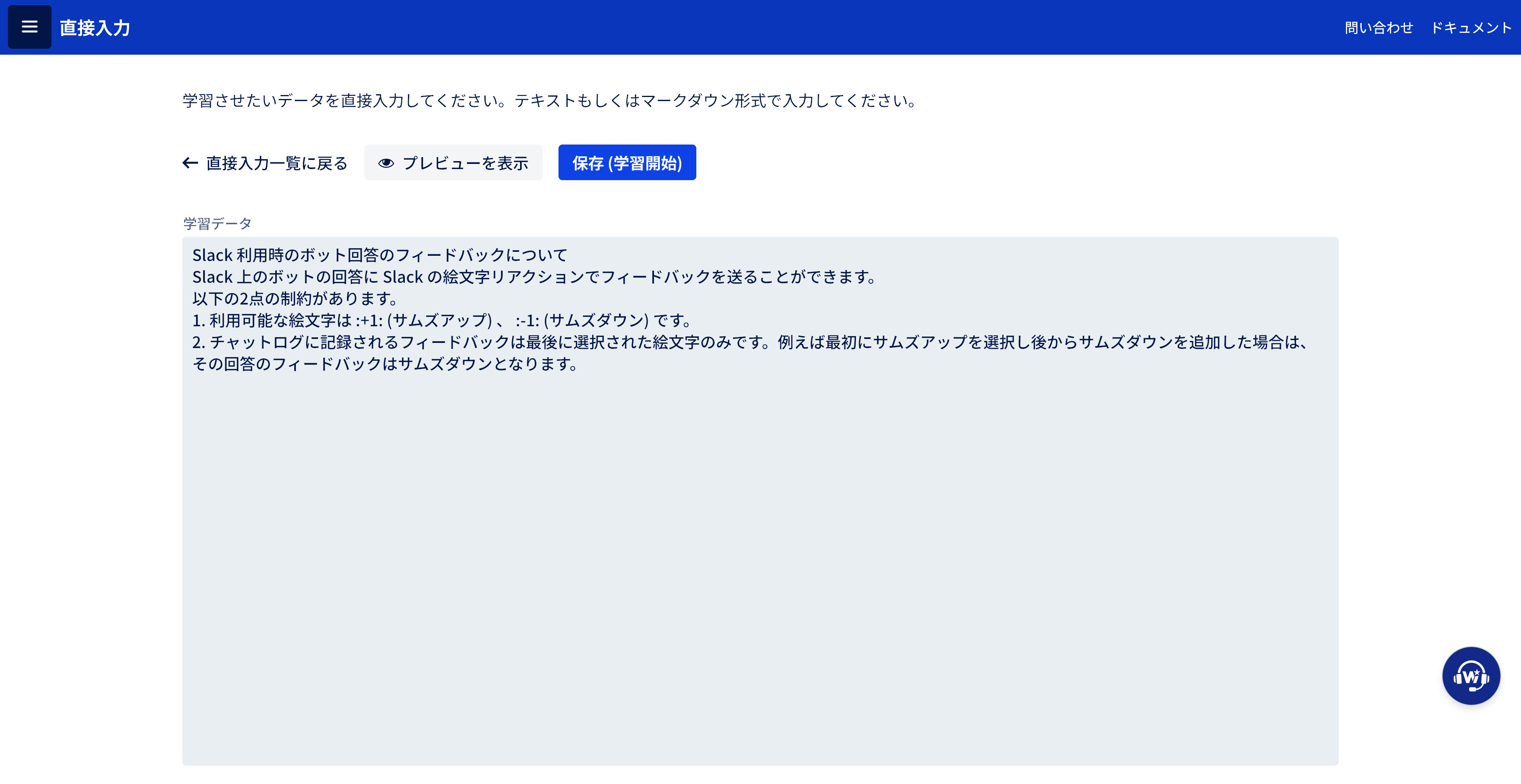Click the eye icon for preview
This screenshot has width=1521, height=784.
pos(386,163)
